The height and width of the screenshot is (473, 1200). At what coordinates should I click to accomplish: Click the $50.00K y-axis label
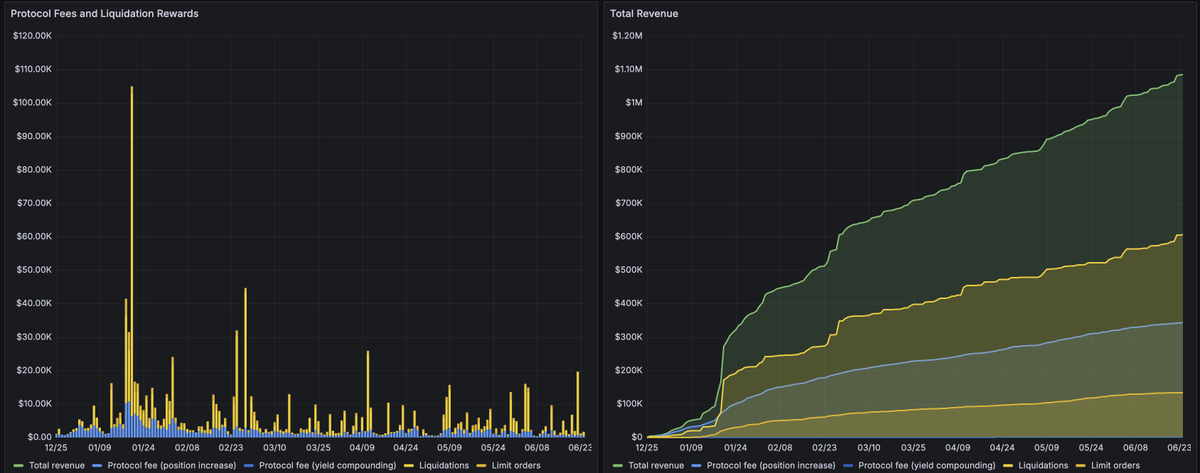34,270
